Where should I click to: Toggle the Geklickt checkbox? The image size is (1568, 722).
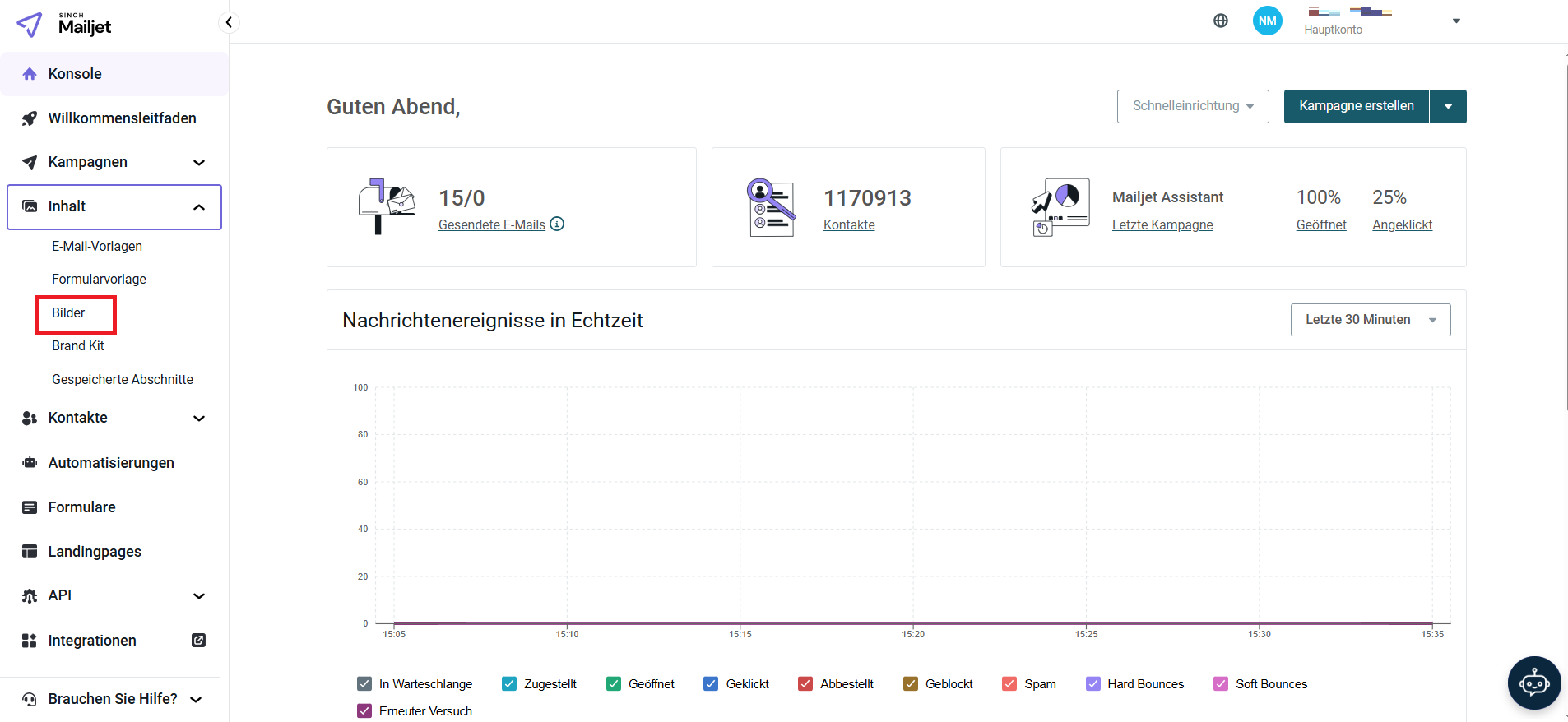[x=711, y=683]
